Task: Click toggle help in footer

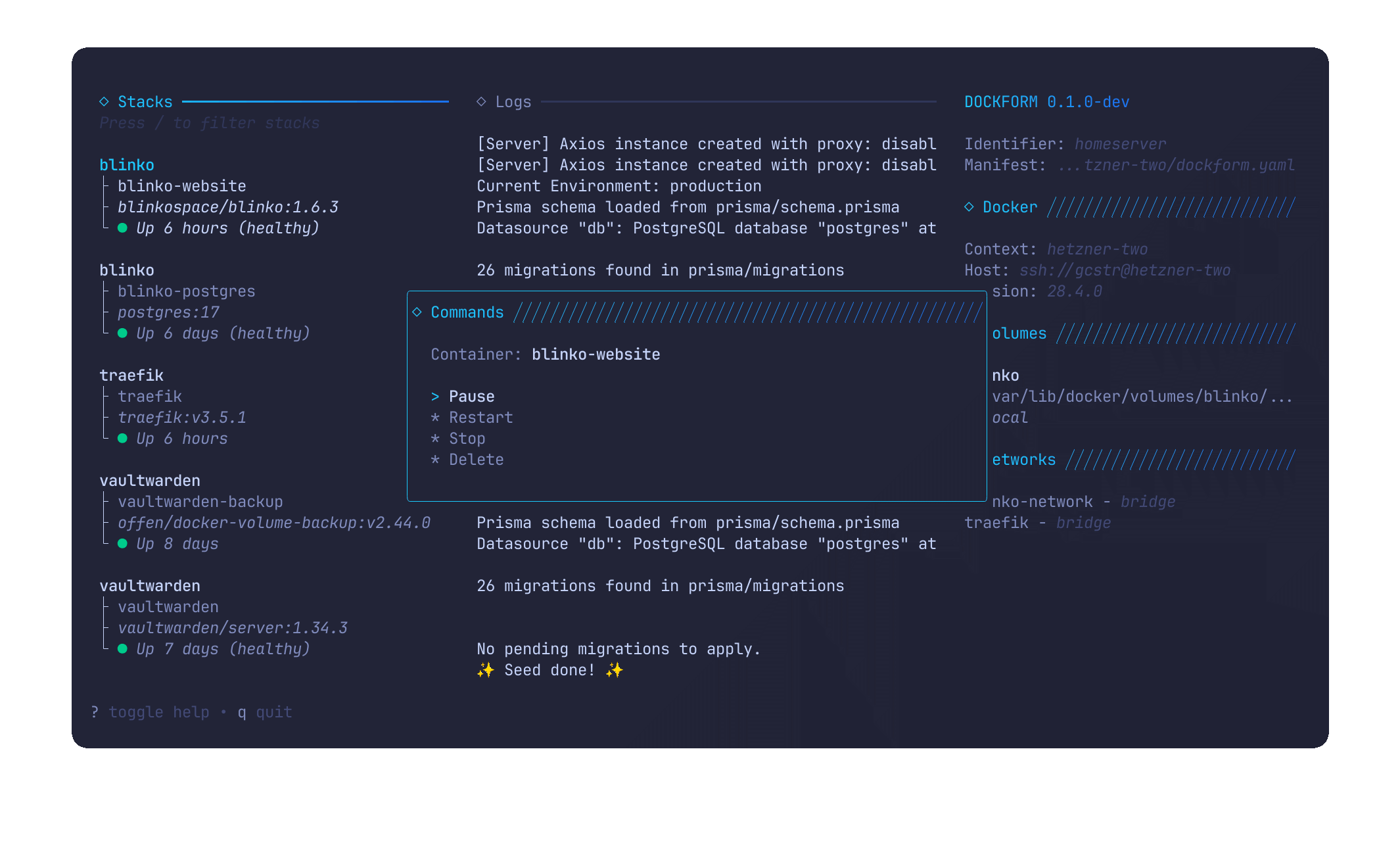Action: pyautogui.click(x=158, y=712)
